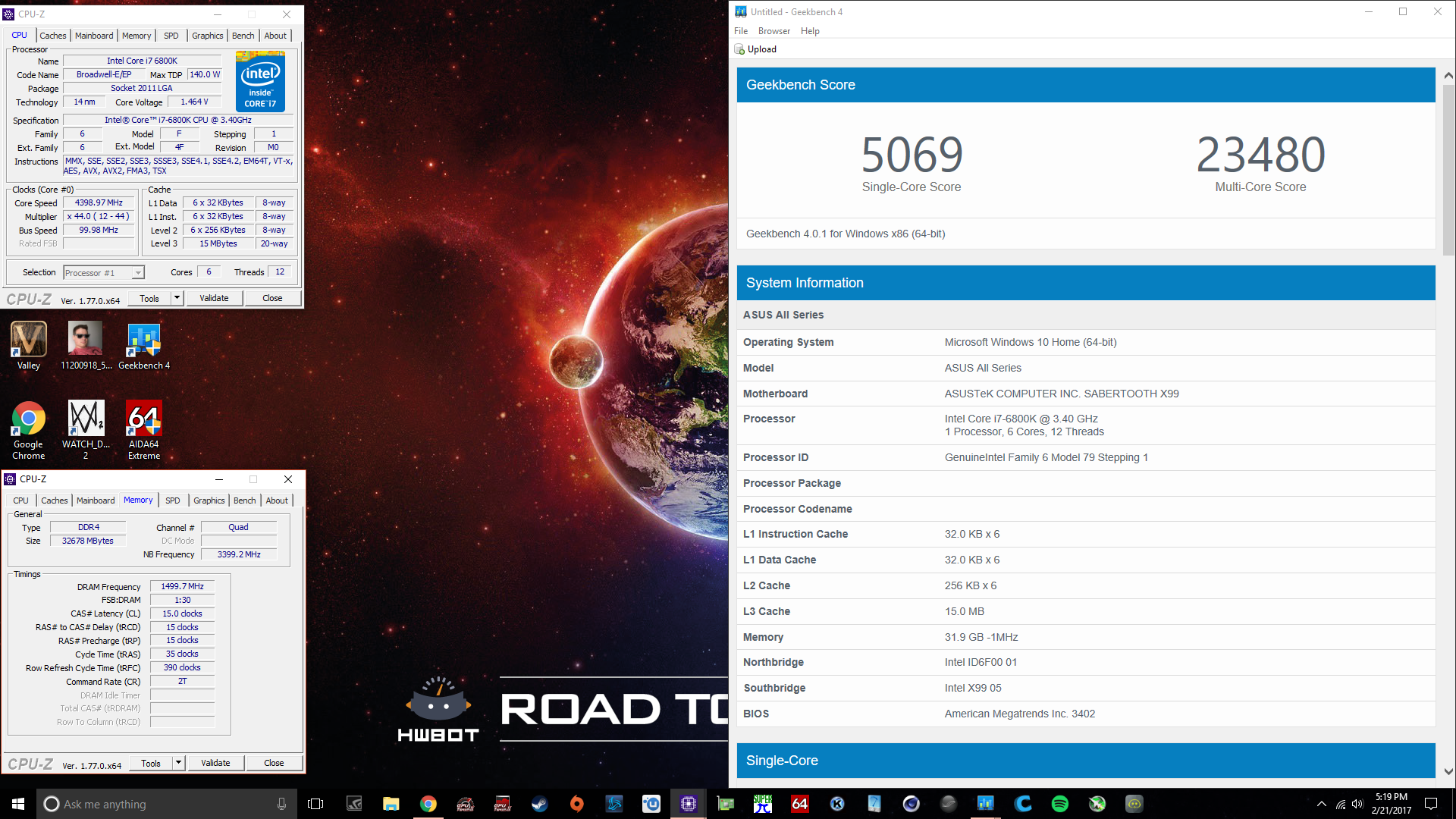Open the Action Center notifications icon

1431,804
